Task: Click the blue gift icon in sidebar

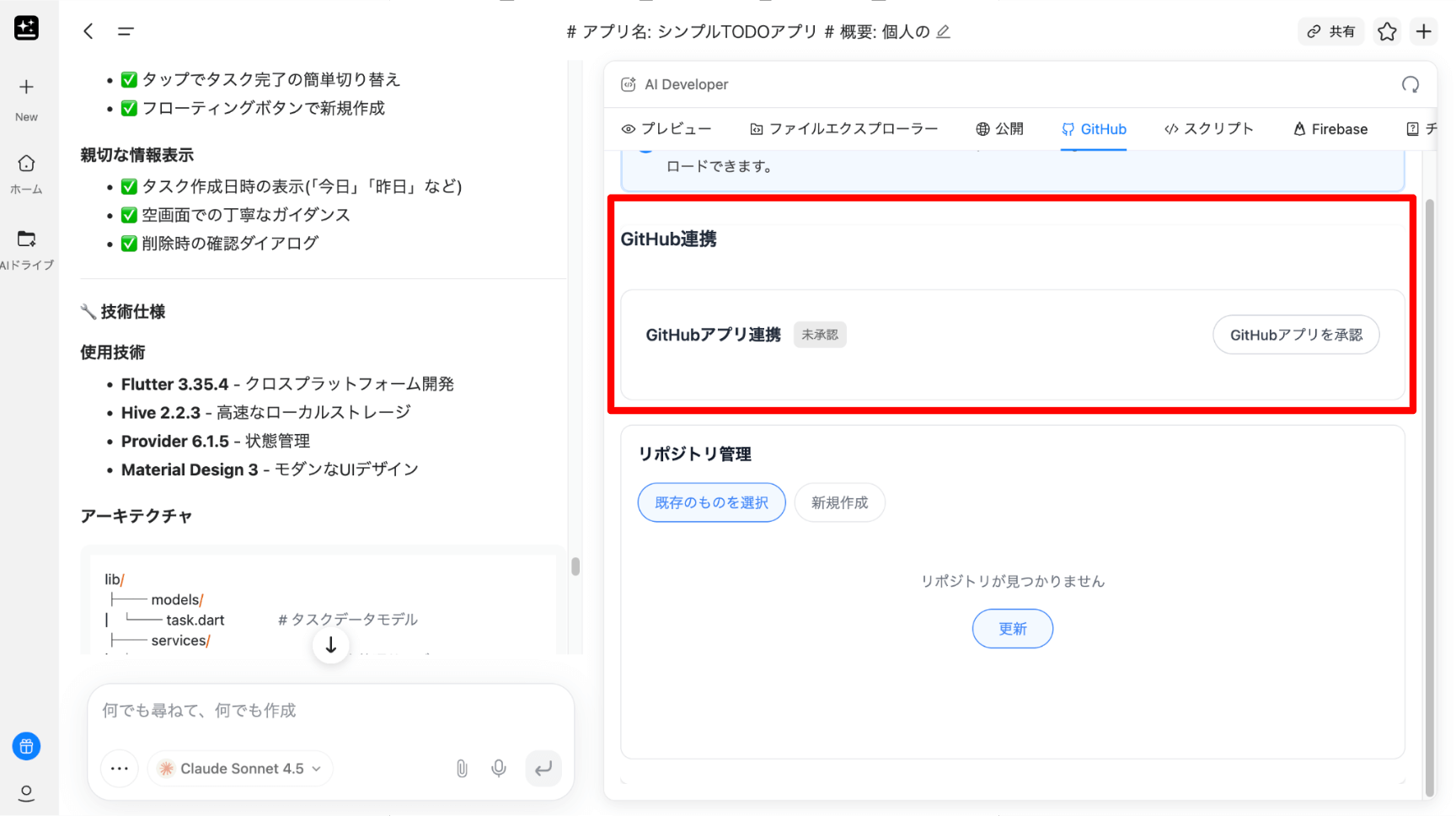Action: (x=26, y=746)
